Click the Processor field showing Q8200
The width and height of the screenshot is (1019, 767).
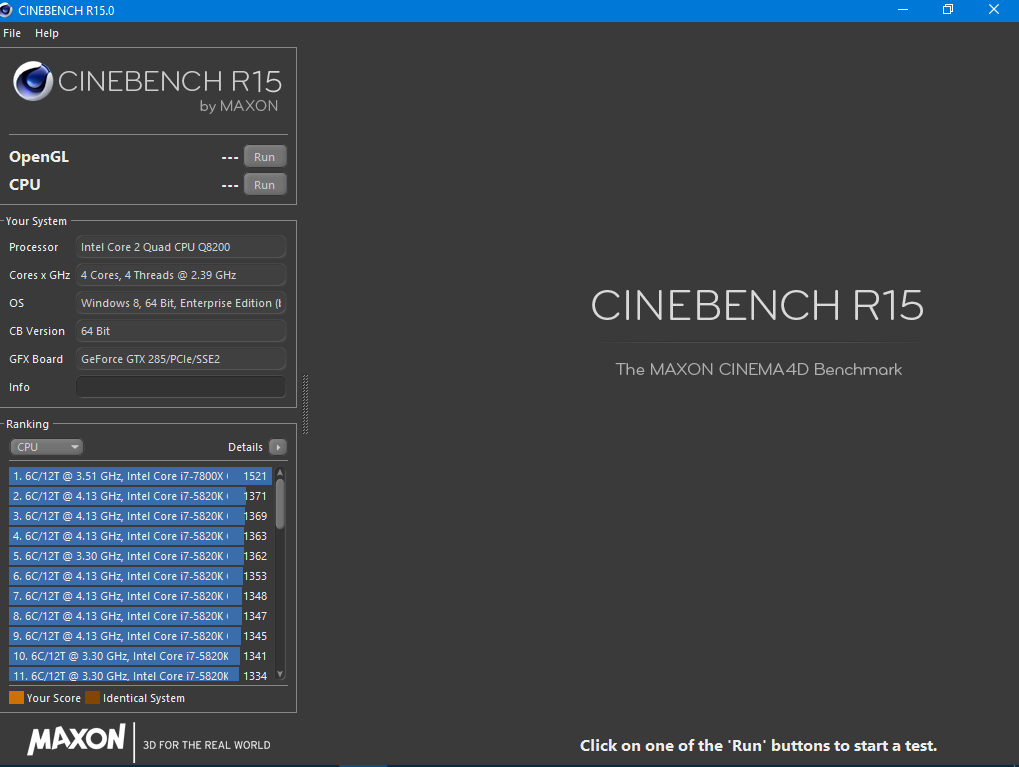[181, 247]
